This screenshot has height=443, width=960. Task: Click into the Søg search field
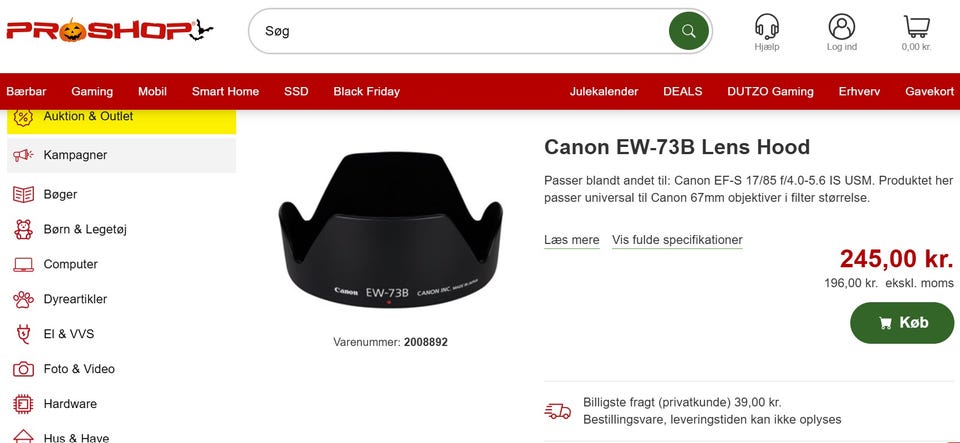click(x=459, y=31)
